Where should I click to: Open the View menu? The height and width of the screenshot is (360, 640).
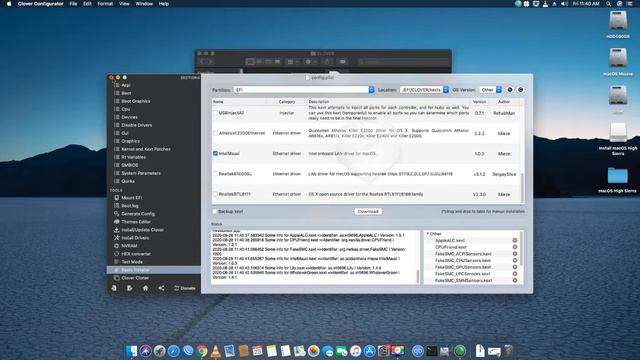(124, 4)
